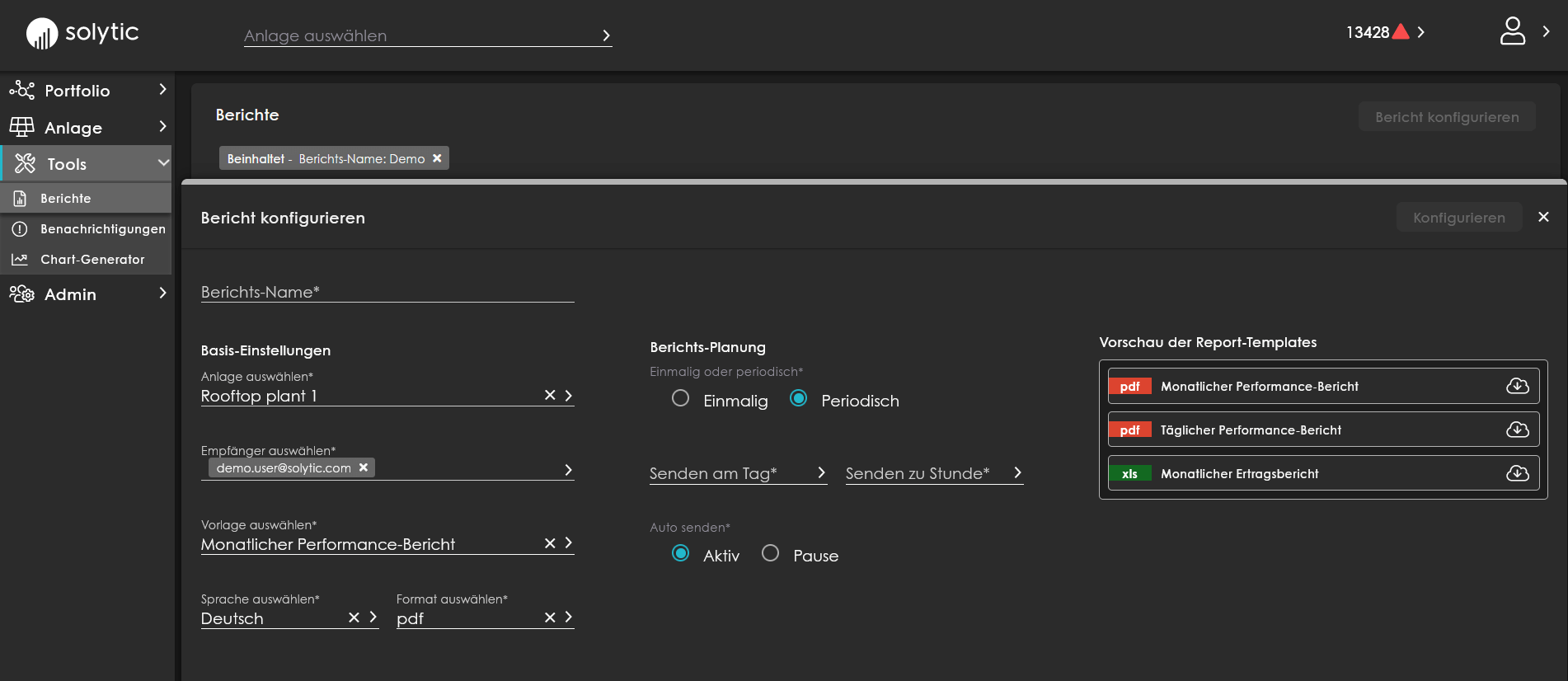Viewport: 1568px width, 681px height.
Task: Open the Senden zu Stunde dropdown
Action: point(934,473)
